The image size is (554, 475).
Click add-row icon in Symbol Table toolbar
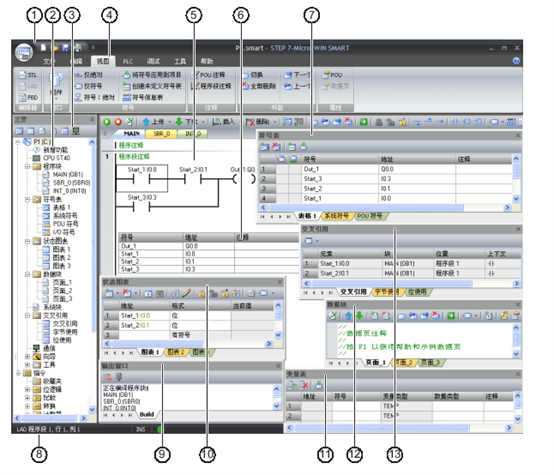click(x=264, y=146)
